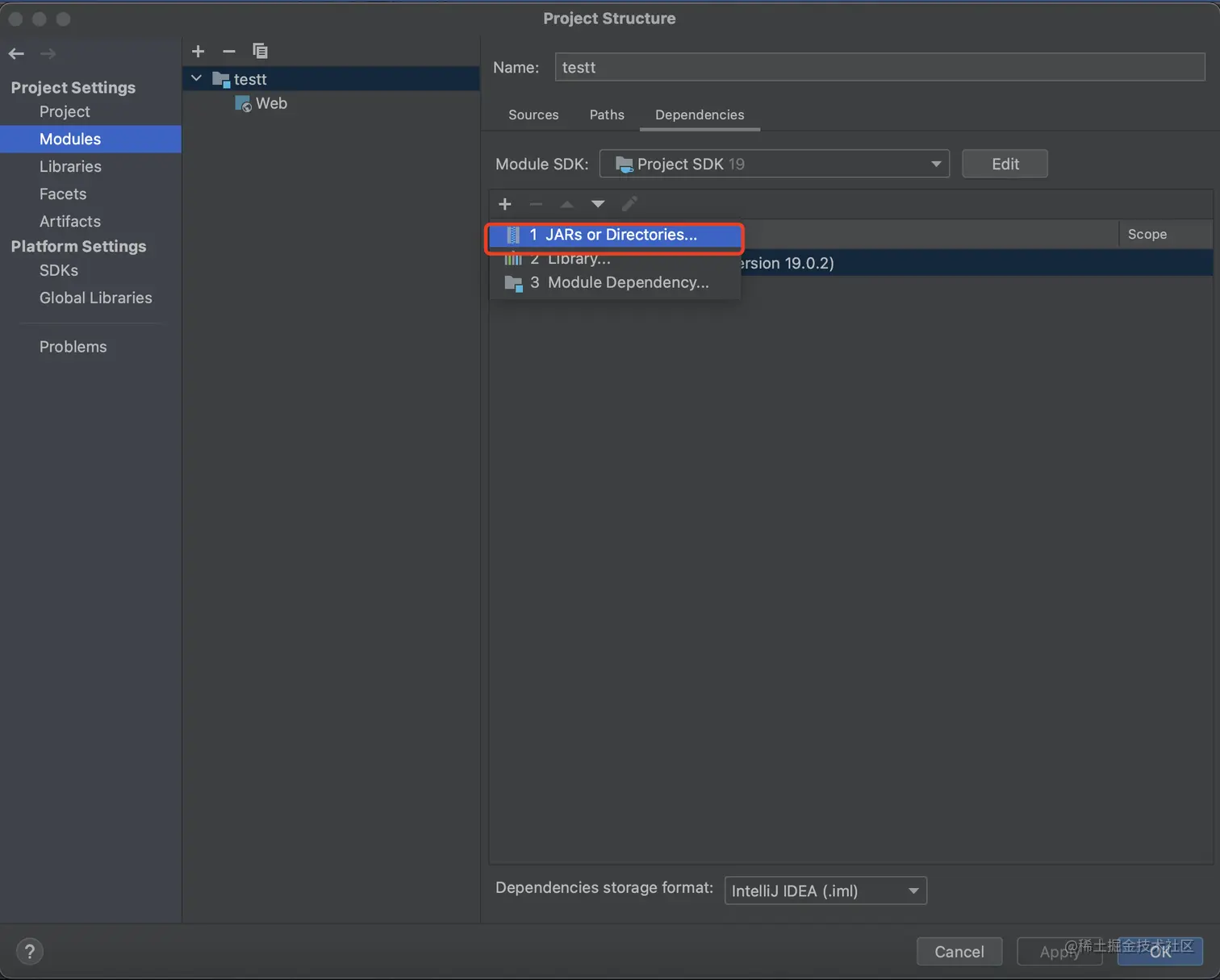The width and height of the screenshot is (1220, 980).
Task: Click the testt module folder icon
Action: coord(221,79)
